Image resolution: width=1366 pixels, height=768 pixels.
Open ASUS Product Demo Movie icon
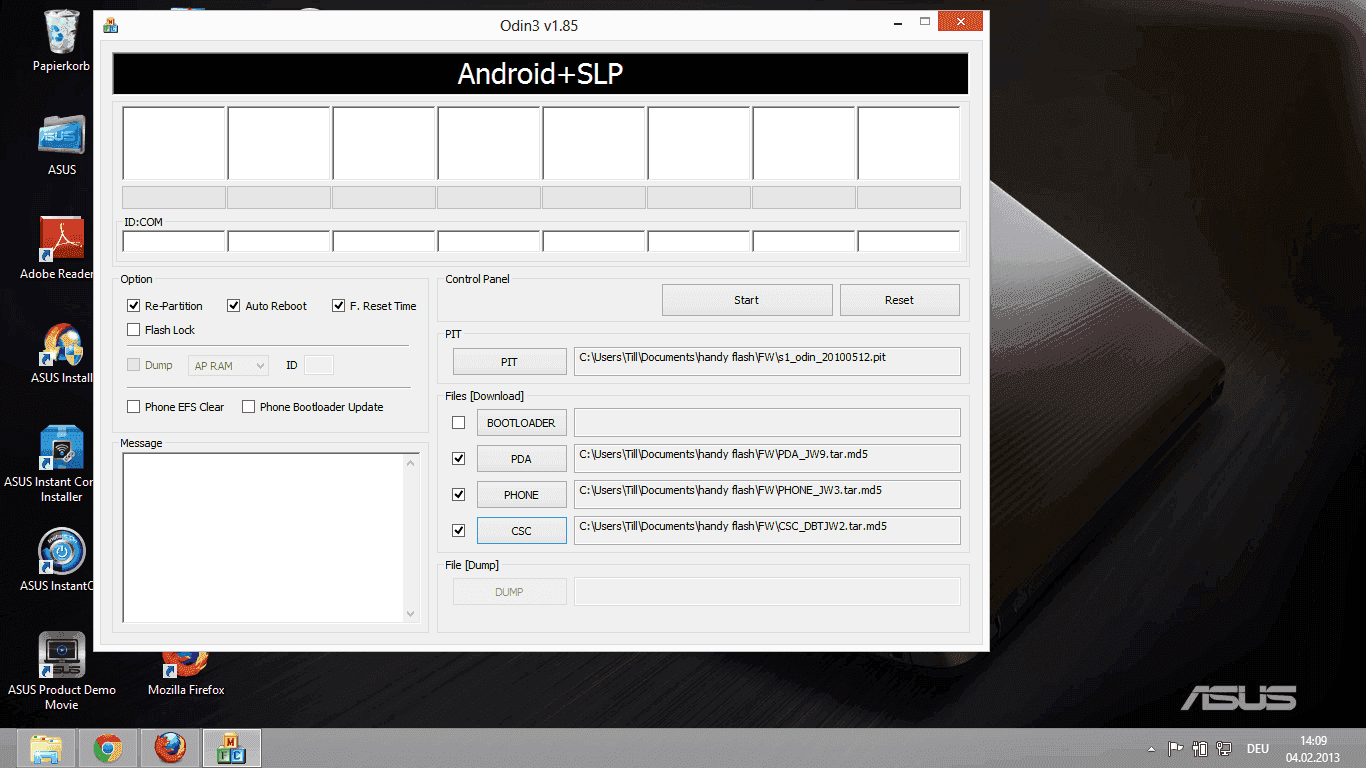click(61, 671)
